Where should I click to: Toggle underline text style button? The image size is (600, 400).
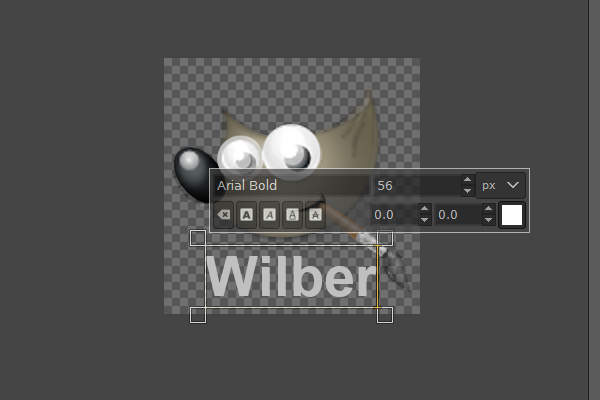point(292,215)
